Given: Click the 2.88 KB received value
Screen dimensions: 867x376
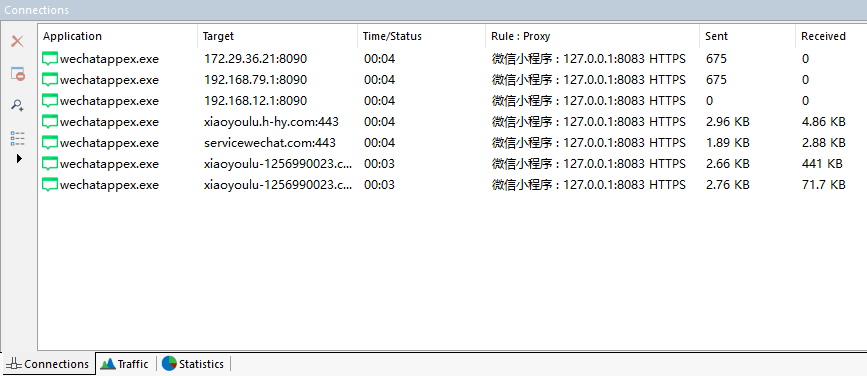Looking at the screenshot, I should tap(823, 143).
